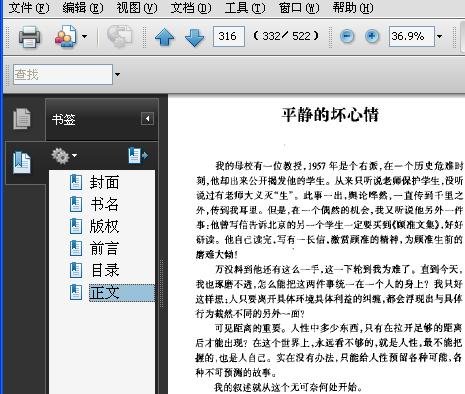465x394 pixels.
Task: Open the 视图(V) menu
Action: click(x=137, y=8)
